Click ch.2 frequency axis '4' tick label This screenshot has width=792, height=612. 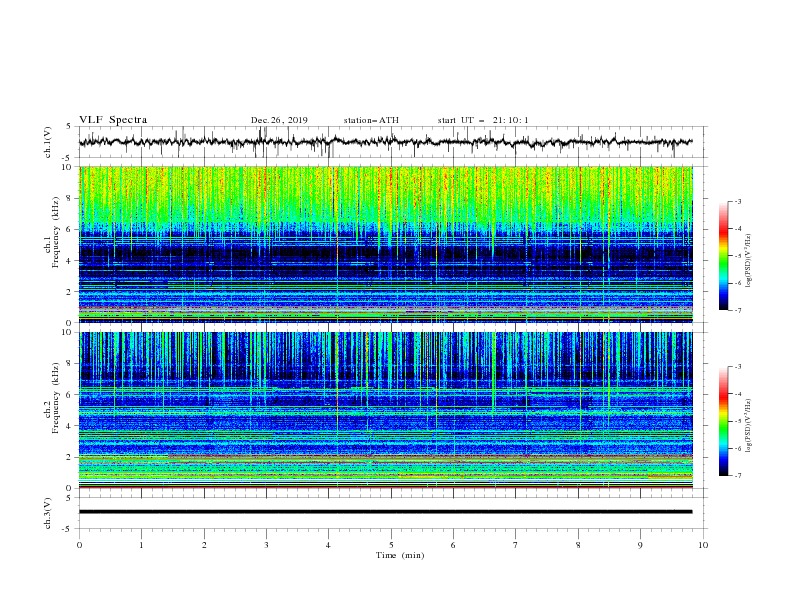point(69,426)
